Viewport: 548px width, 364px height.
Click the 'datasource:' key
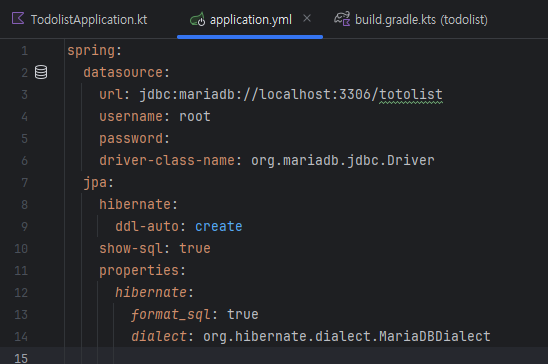pyautogui.click(x=127, y=73)
